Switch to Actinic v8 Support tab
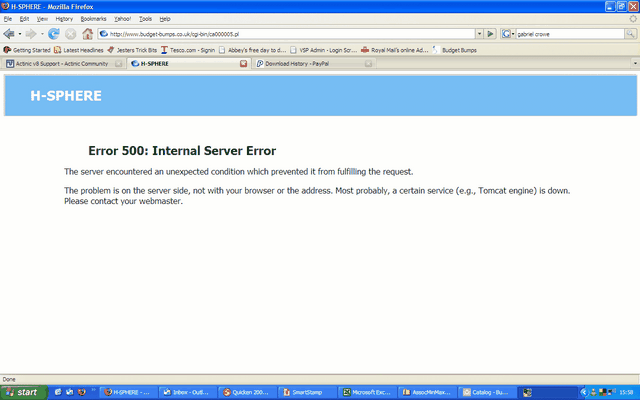Image resolution: width=640 pixels, height=400 pixels. coord(60,64)
